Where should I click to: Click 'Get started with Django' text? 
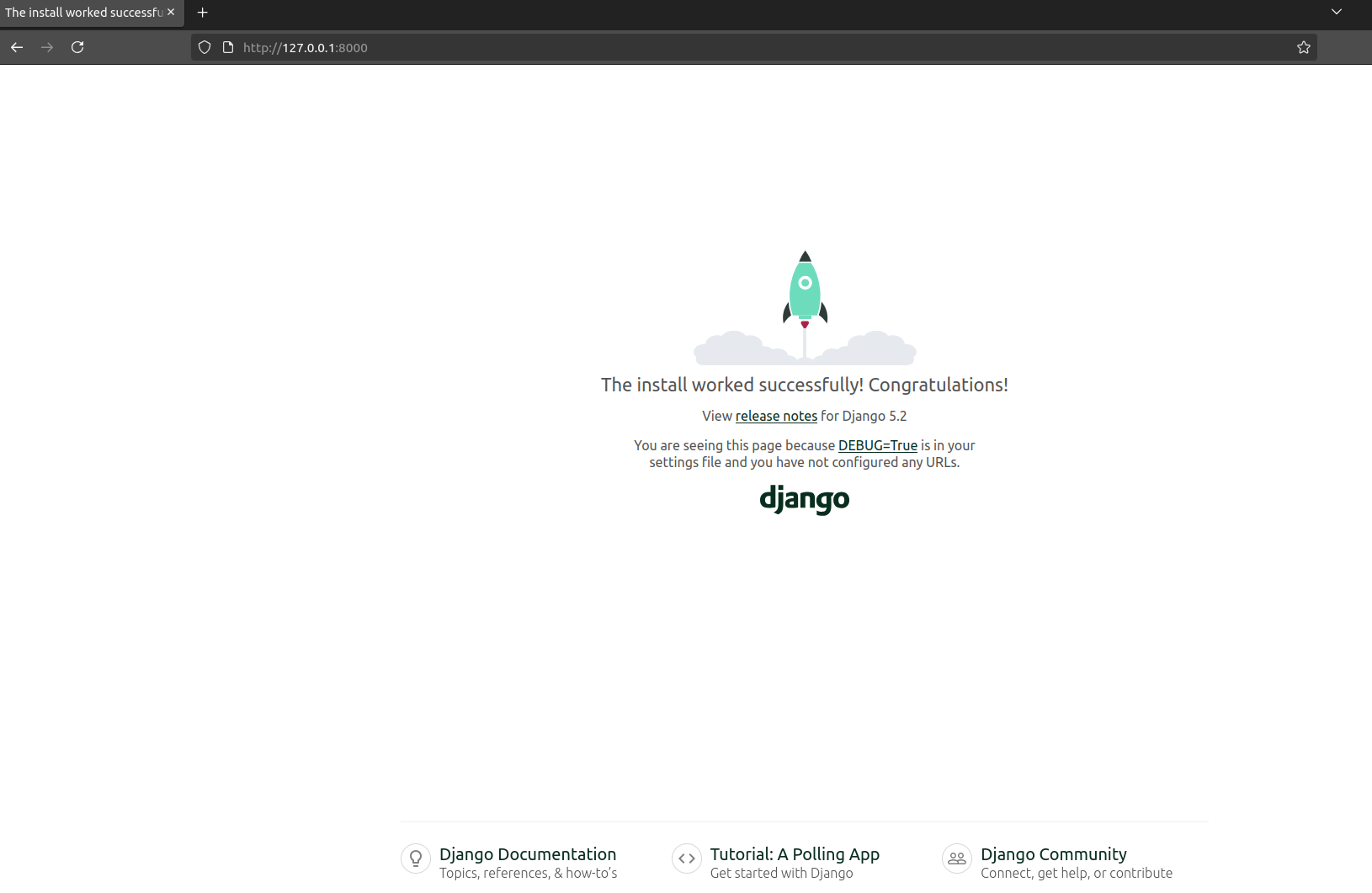pos(781,874)
